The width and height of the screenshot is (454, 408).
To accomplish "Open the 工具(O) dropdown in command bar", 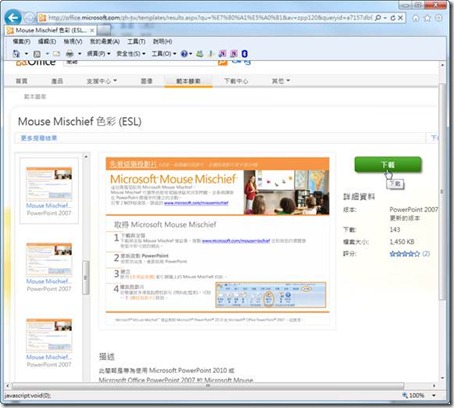I will pos(164,54).
